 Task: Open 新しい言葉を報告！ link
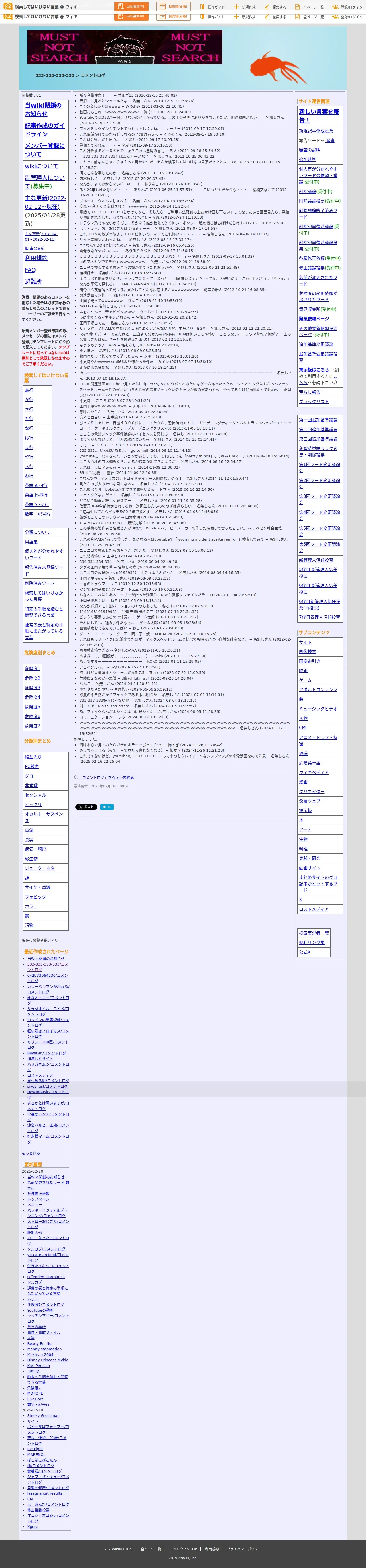click(x=319, y=116)
